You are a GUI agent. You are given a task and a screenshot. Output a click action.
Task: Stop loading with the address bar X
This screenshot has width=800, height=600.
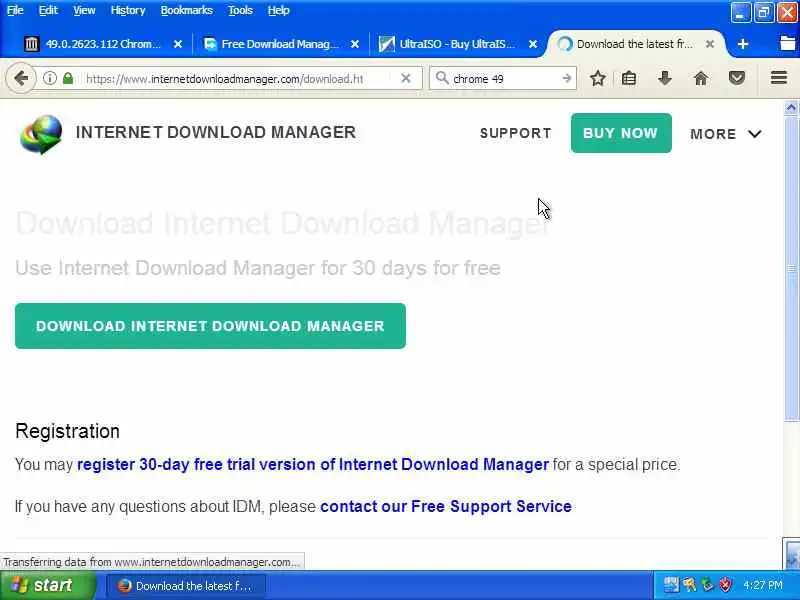[406, 78]
